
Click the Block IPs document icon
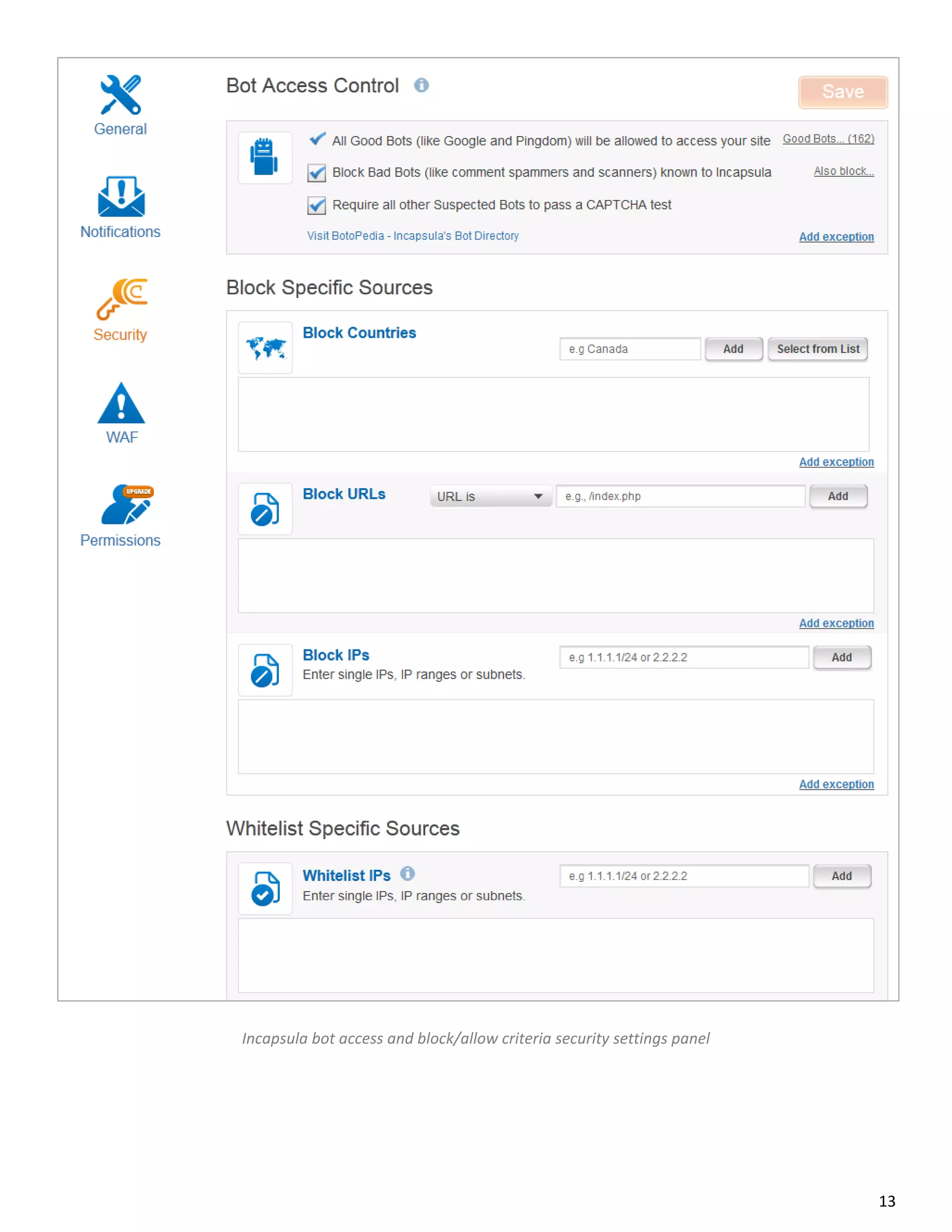click(x=265, y=670)
